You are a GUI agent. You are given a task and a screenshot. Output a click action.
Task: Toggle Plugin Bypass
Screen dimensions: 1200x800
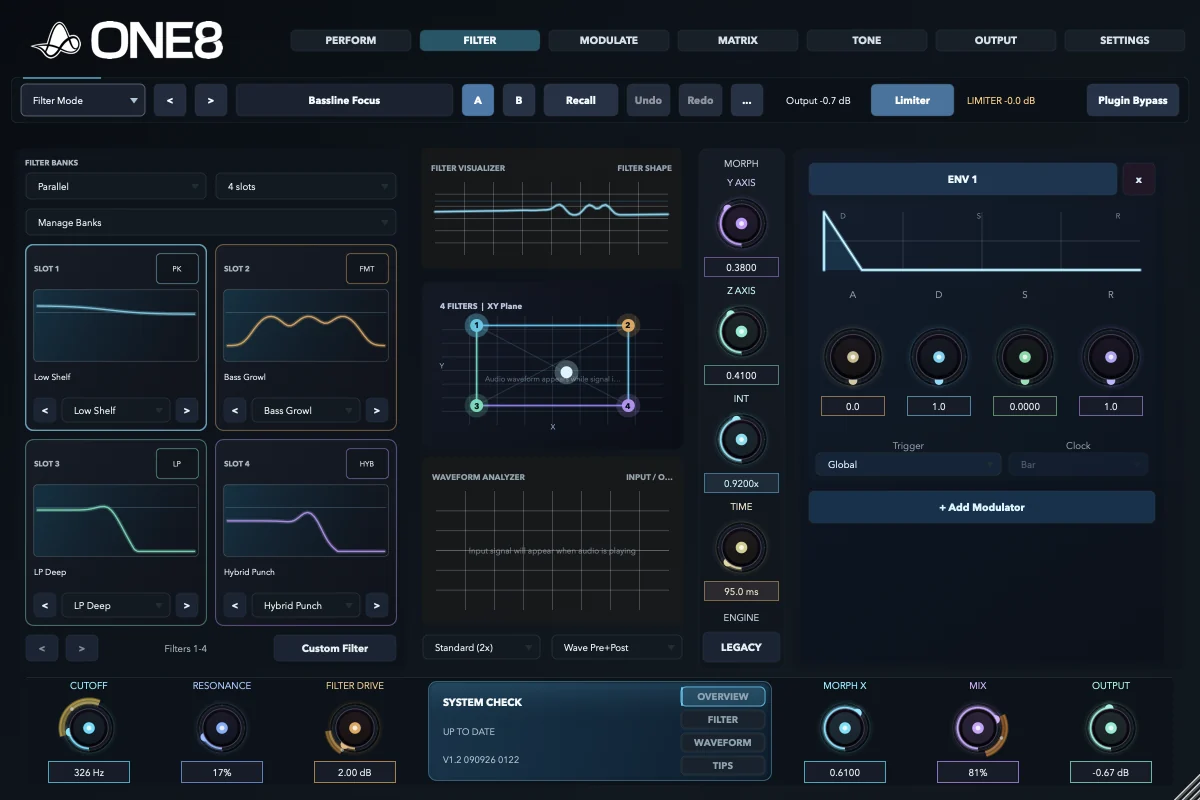[1133, 100]
